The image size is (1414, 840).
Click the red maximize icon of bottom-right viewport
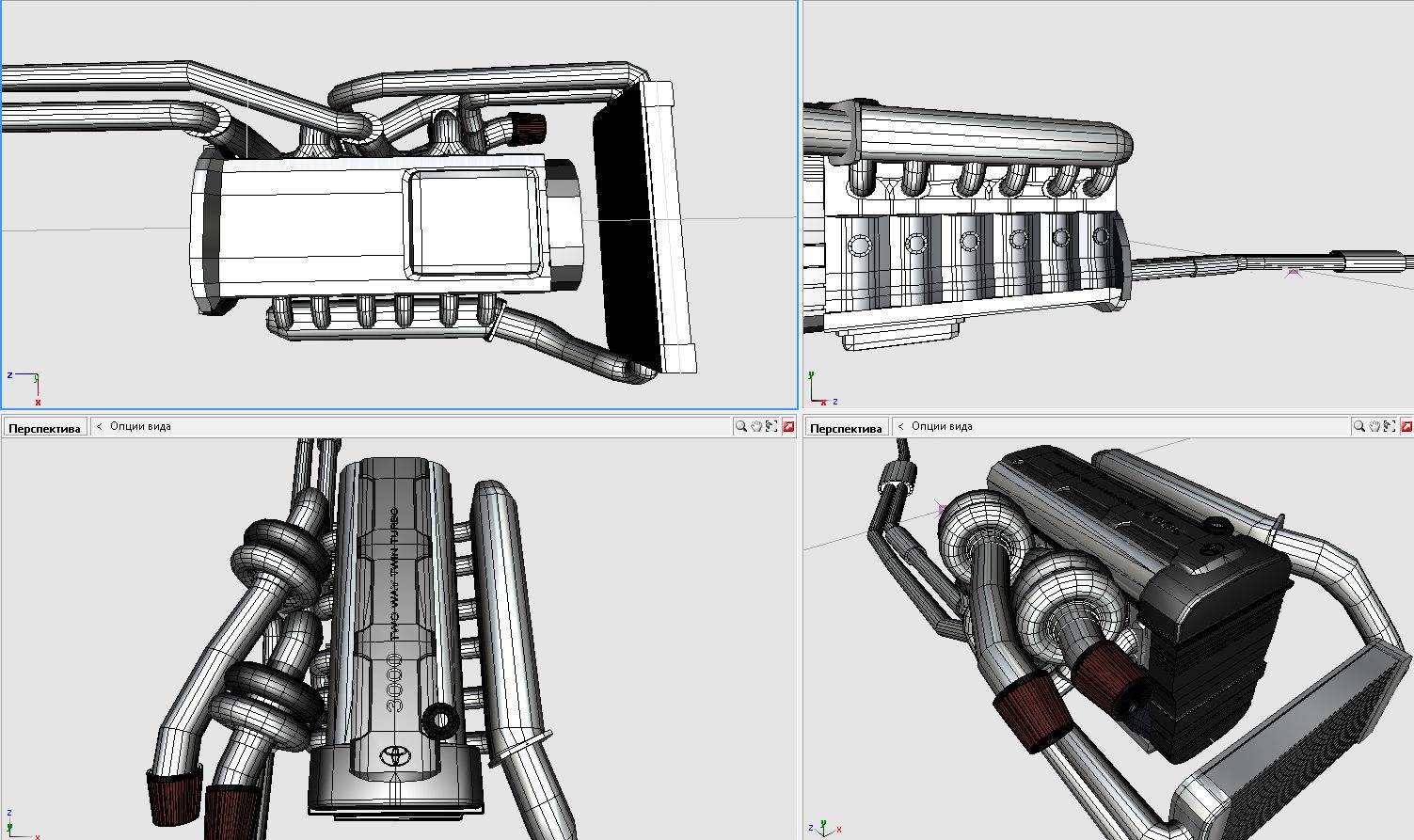point(1406,427)
